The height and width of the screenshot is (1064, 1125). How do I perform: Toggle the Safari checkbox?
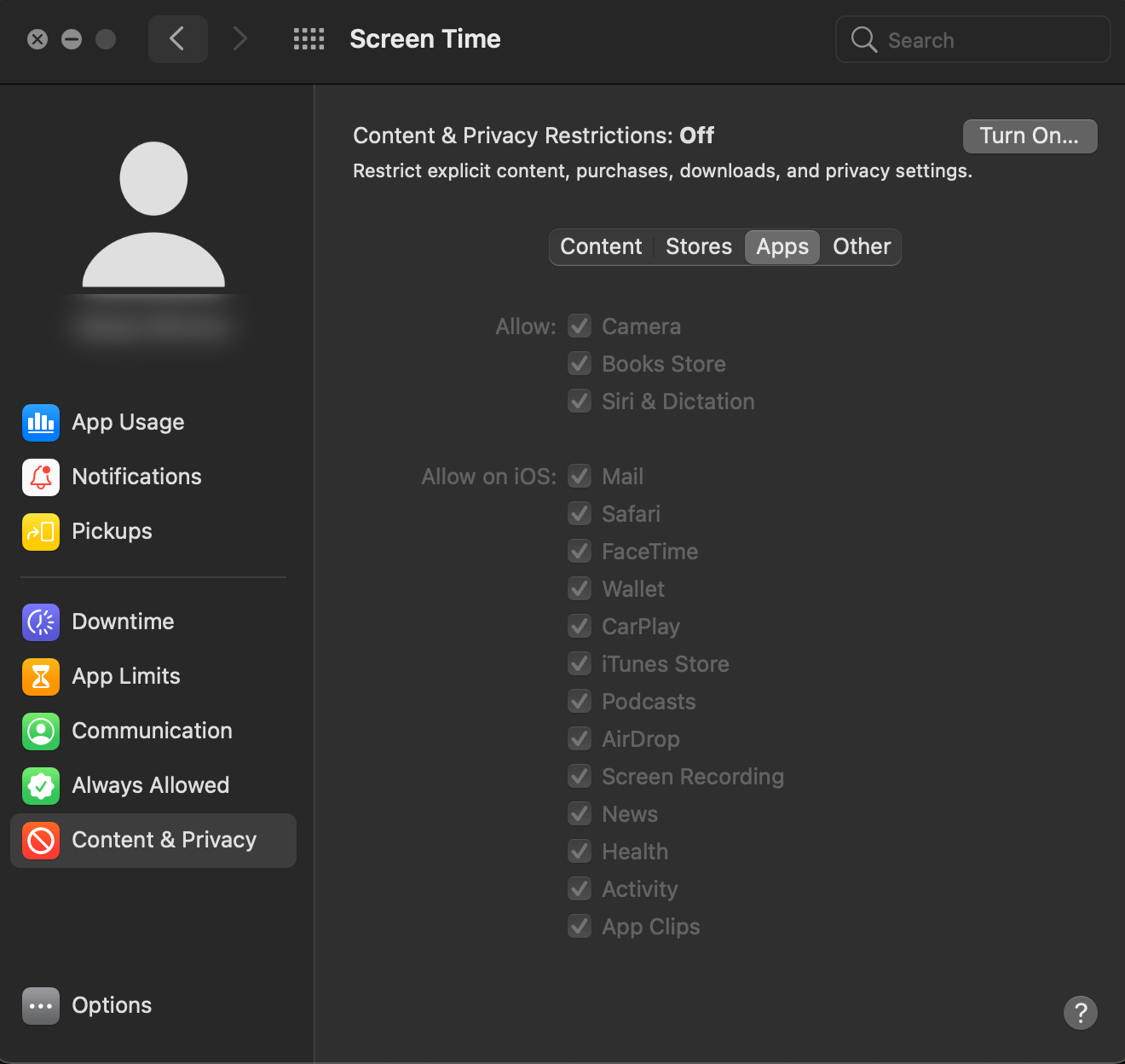pos(580,513)
